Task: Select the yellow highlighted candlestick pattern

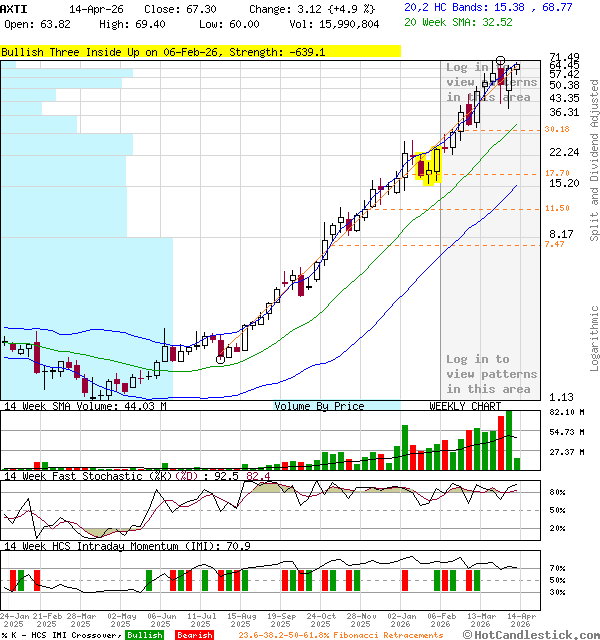Action: (430, 165)
